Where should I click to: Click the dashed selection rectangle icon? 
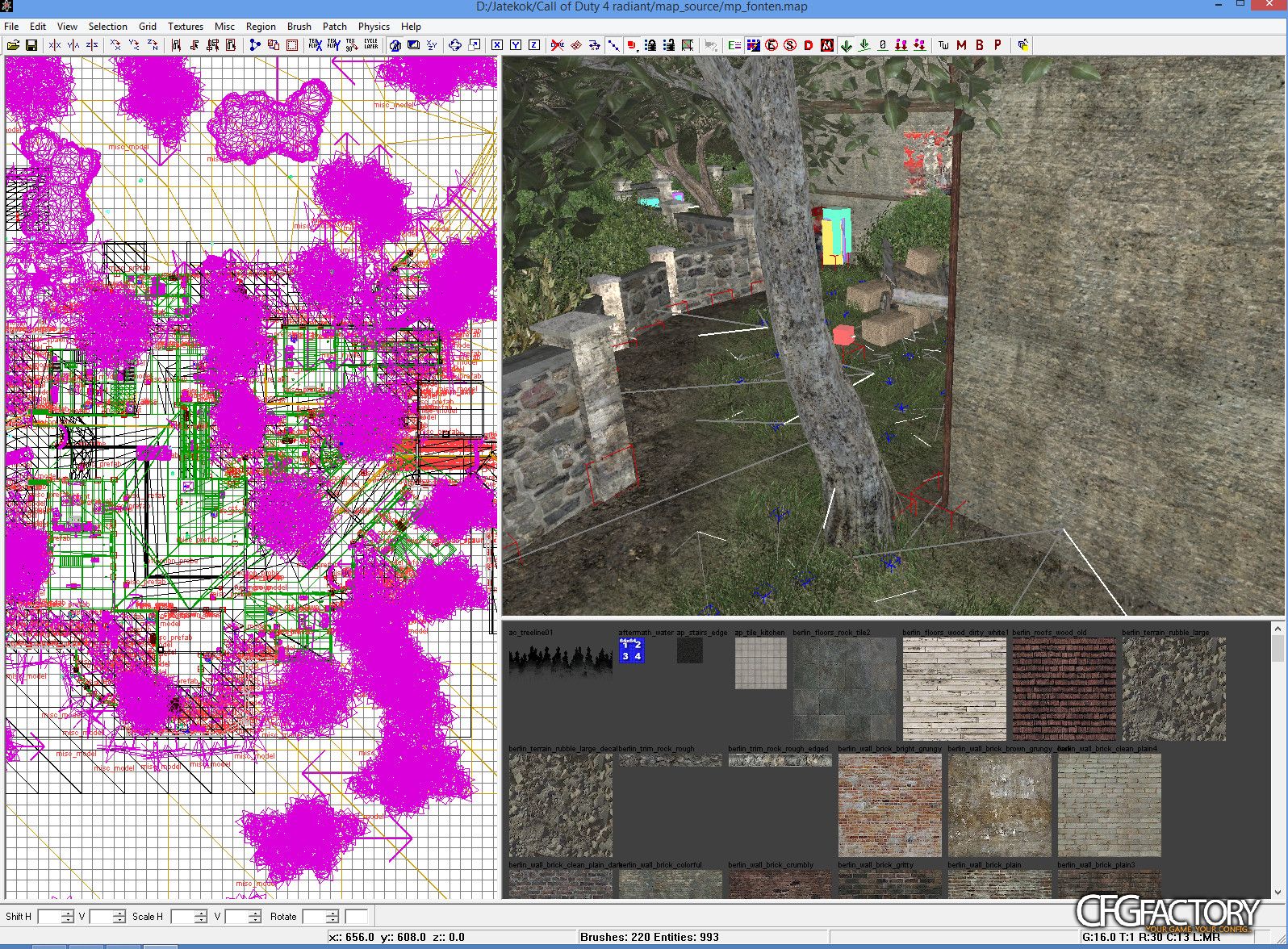click(292, 45)
